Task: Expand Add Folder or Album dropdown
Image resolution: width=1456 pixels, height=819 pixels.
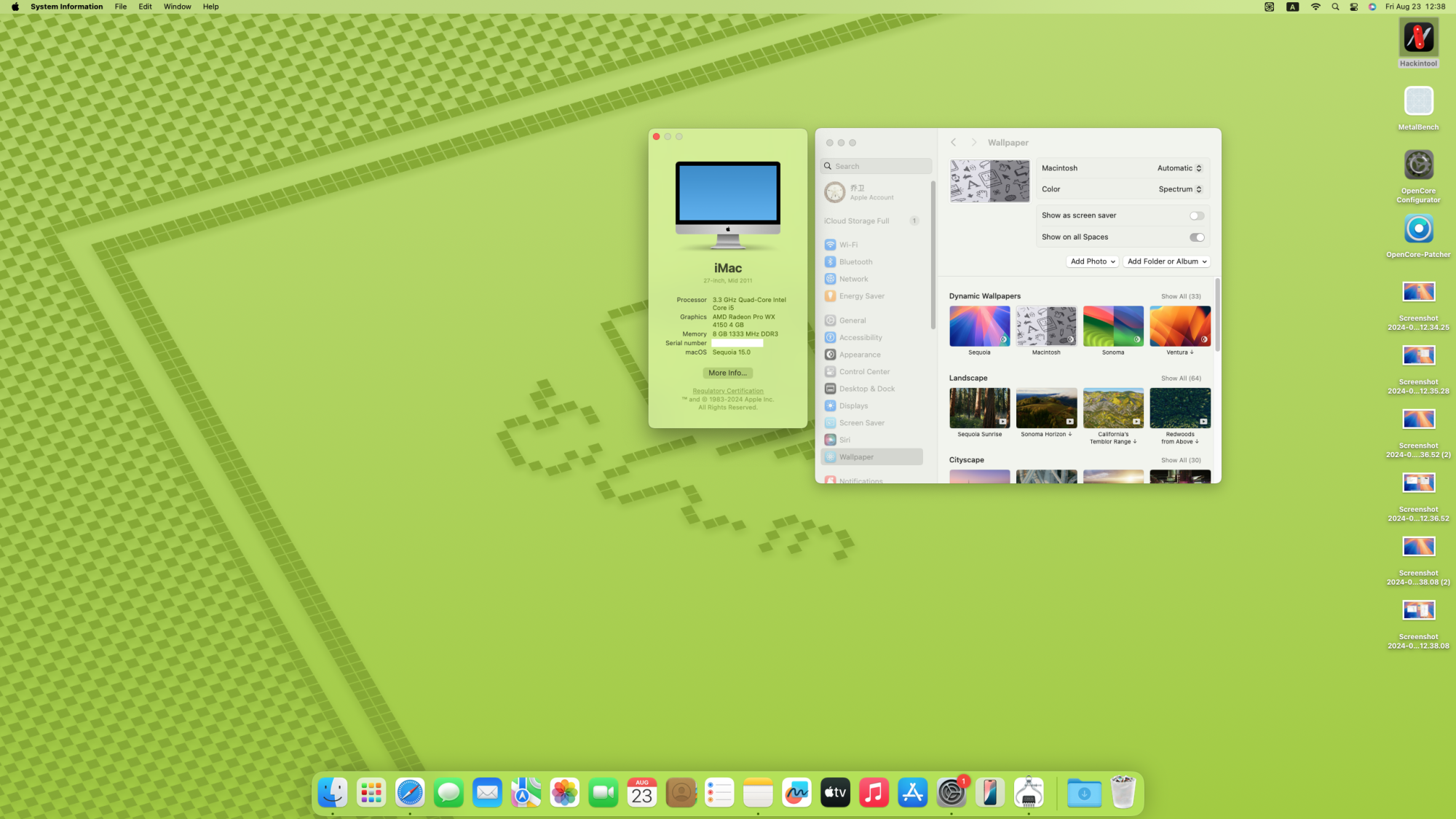Action: 1166,261
